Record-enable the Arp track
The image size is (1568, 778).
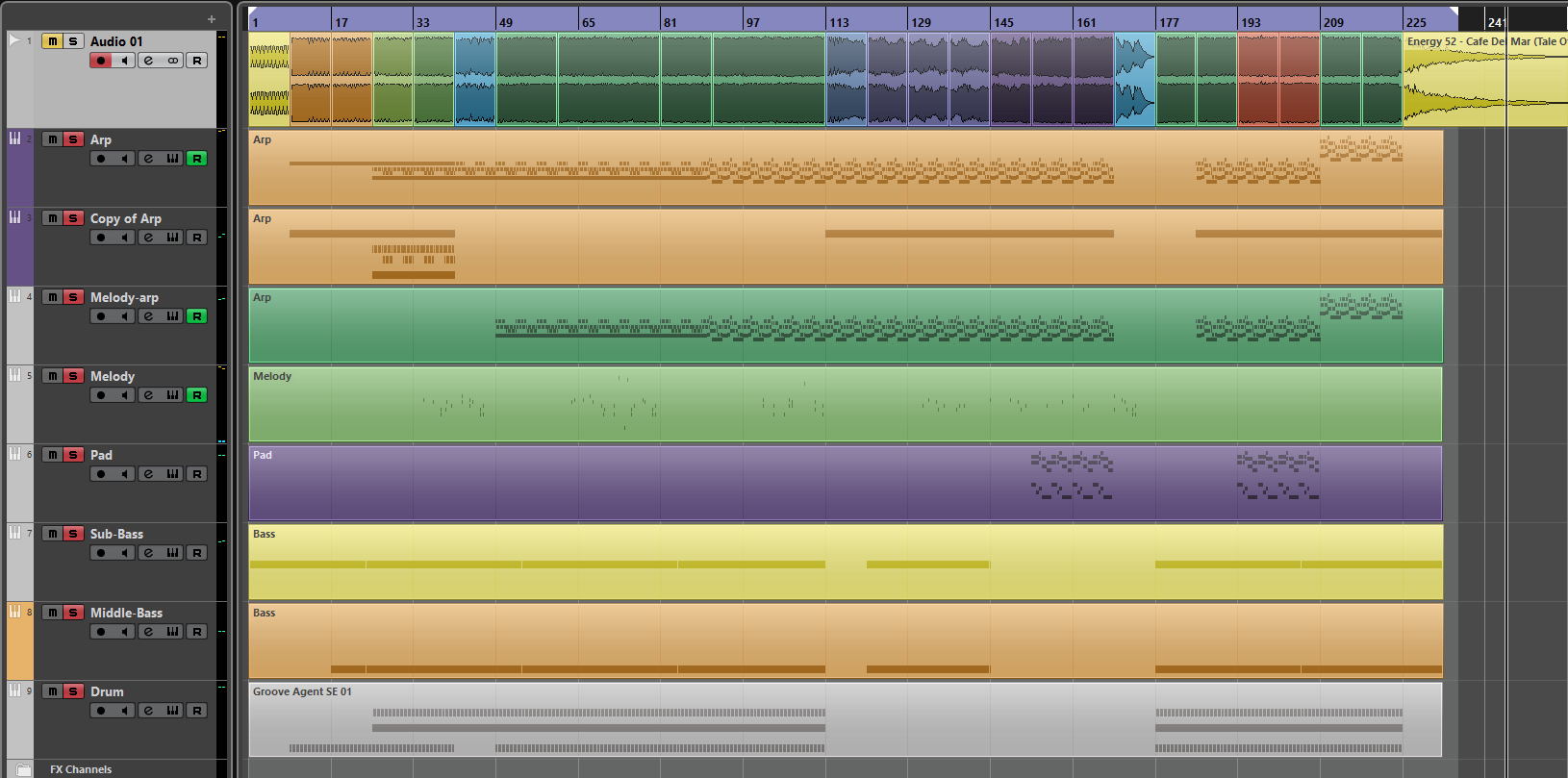(101, 159)
